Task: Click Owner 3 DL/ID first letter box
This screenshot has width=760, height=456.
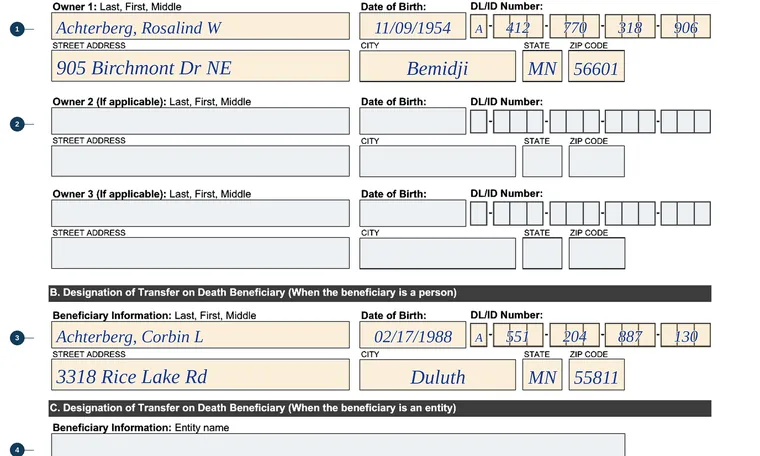Action: tap(478, 214)
